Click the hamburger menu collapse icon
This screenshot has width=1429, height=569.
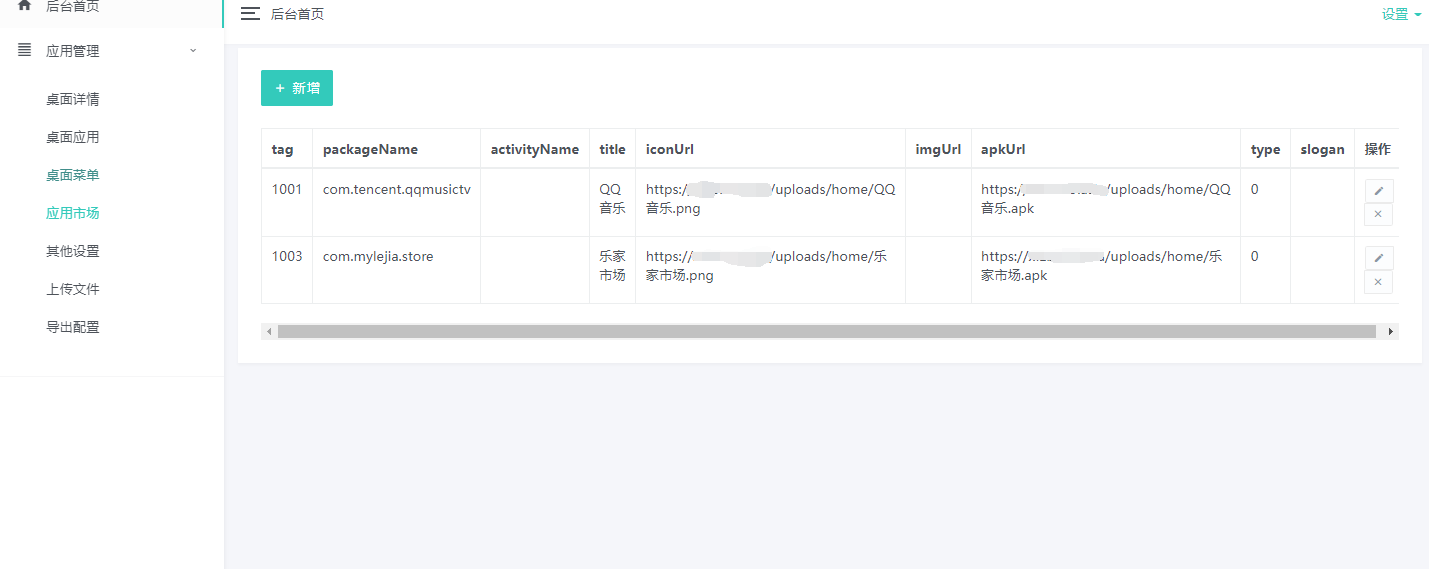[250, 14]
